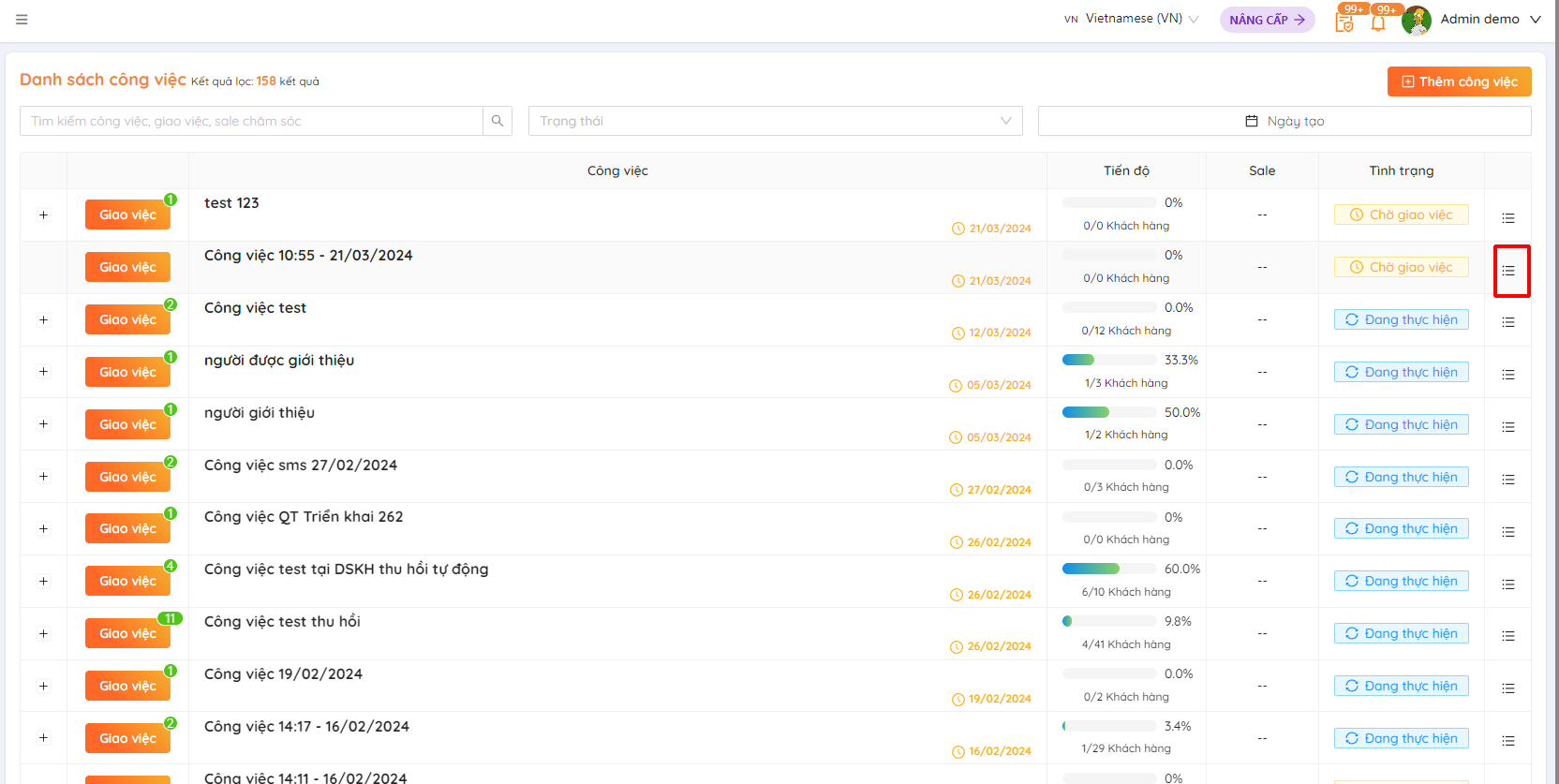
Task: Click the 50.0% progress bar
Action: [1109, 412]
